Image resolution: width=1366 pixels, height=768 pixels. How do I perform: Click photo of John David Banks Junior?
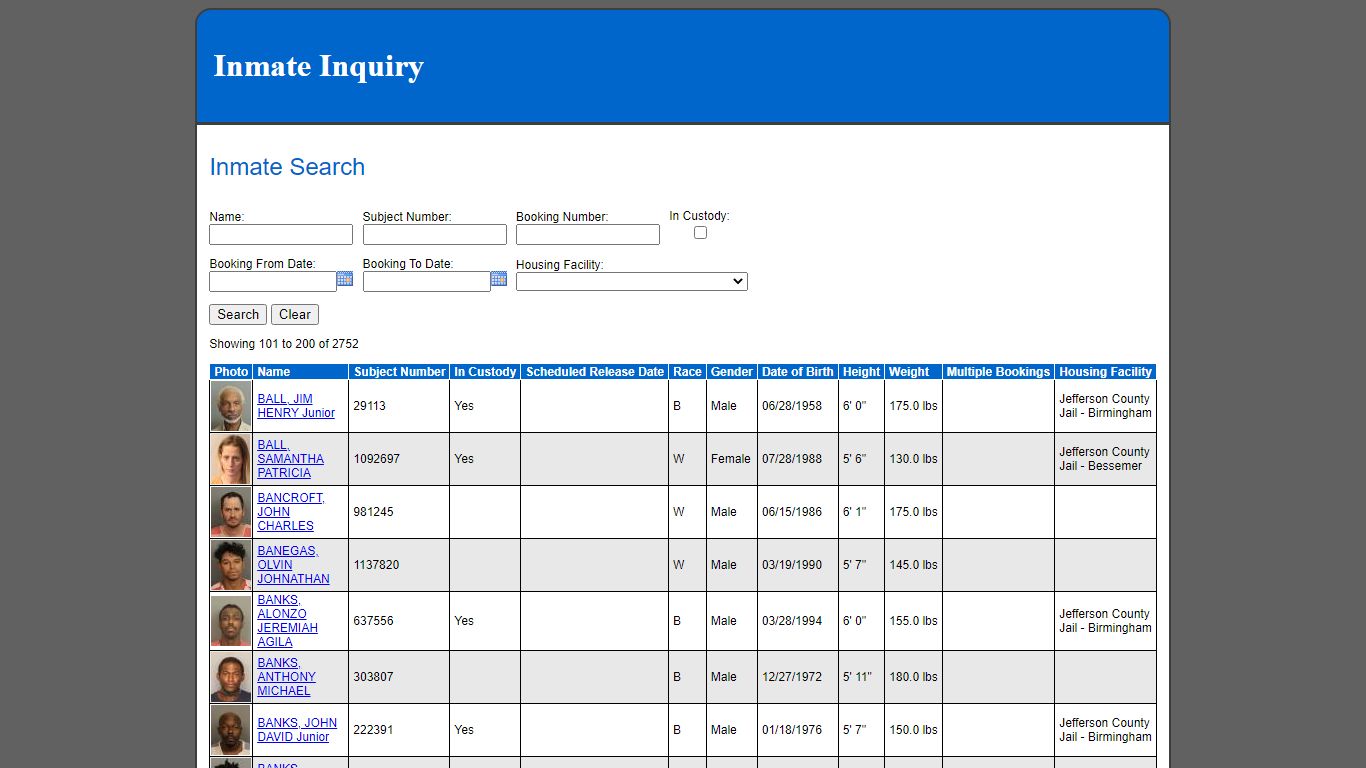231,730
